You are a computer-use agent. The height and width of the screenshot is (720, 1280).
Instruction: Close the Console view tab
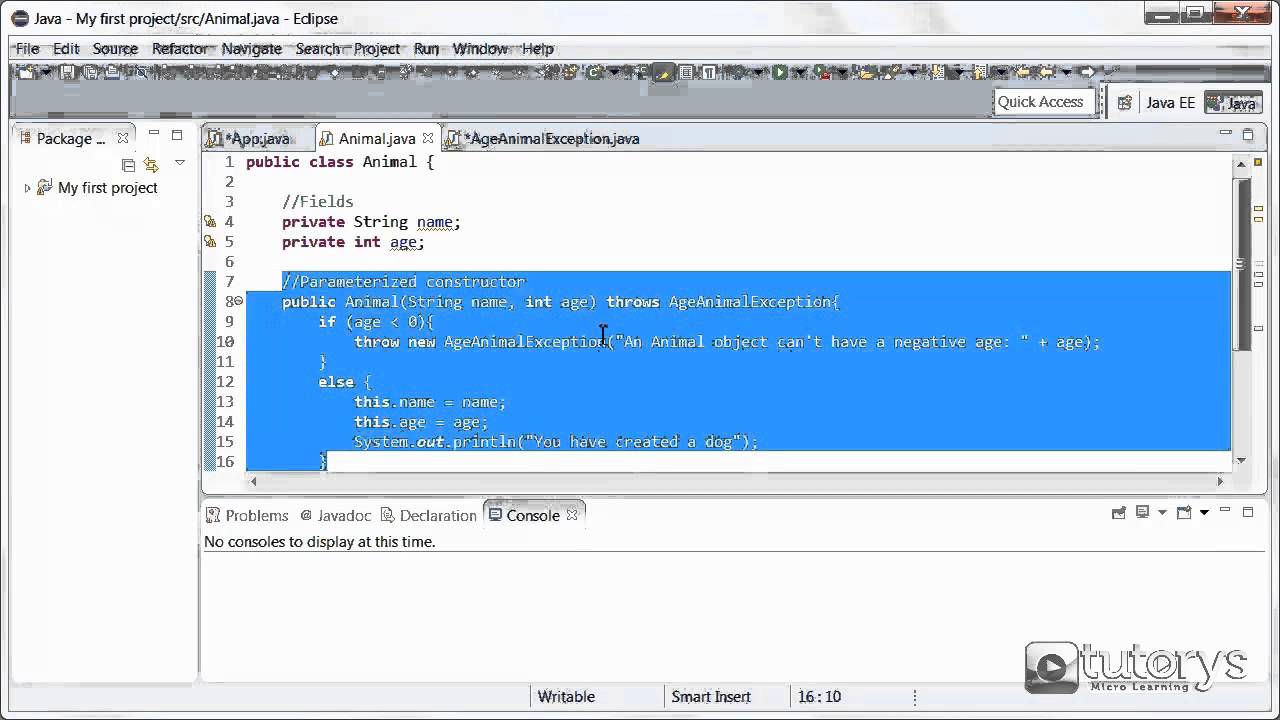pos(572,515)
